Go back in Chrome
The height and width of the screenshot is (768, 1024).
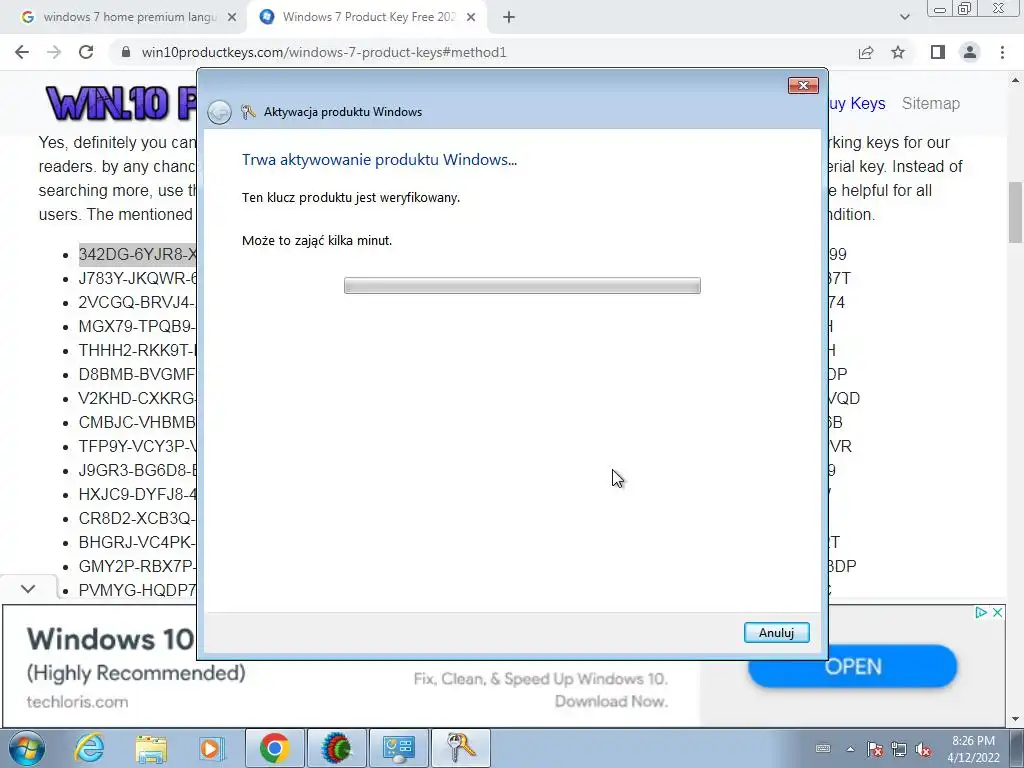[22, 52]
